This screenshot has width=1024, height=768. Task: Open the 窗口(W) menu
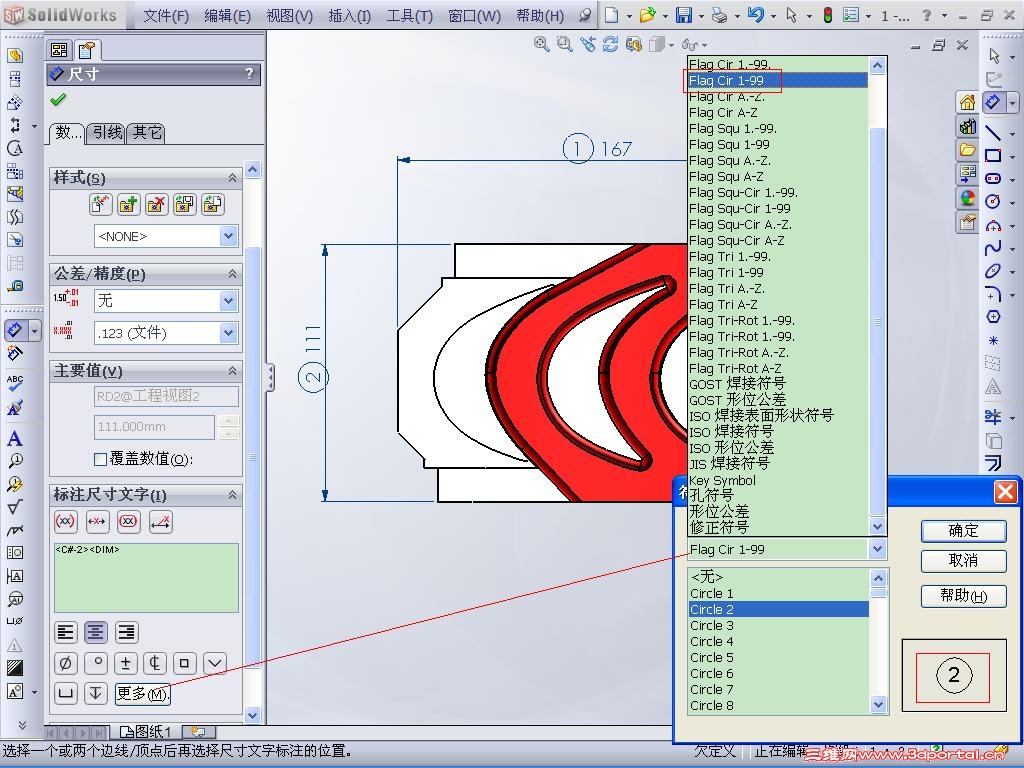(x=474, y=16)
